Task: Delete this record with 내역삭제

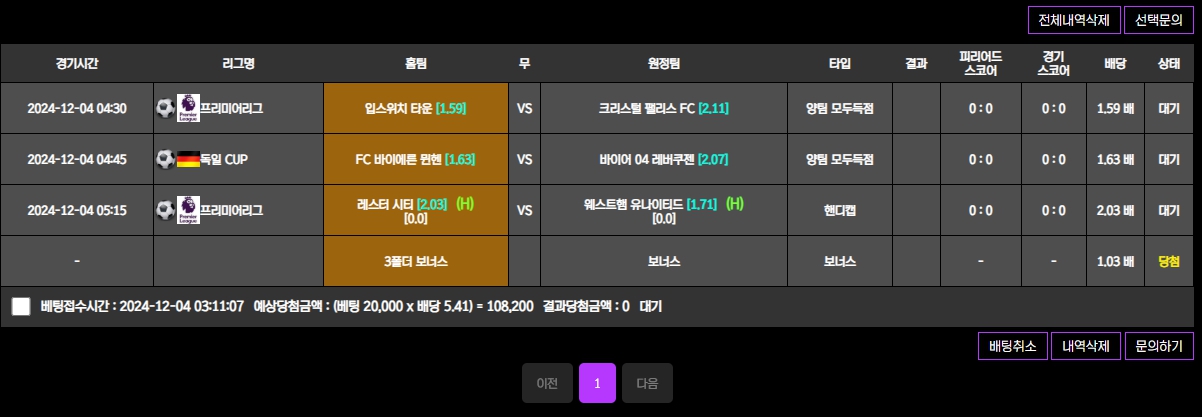Action: point(1086,346)
